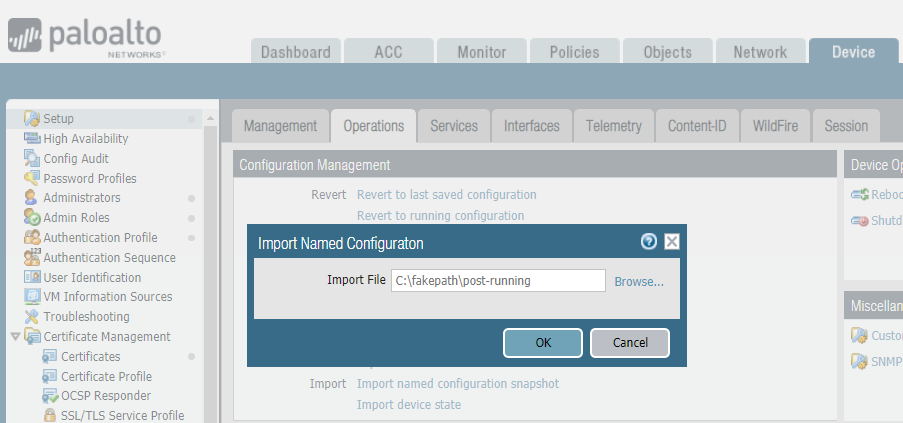This screenshot has width=903, height=423.
Task: Switch to the Policies tab
Action: 574,52
